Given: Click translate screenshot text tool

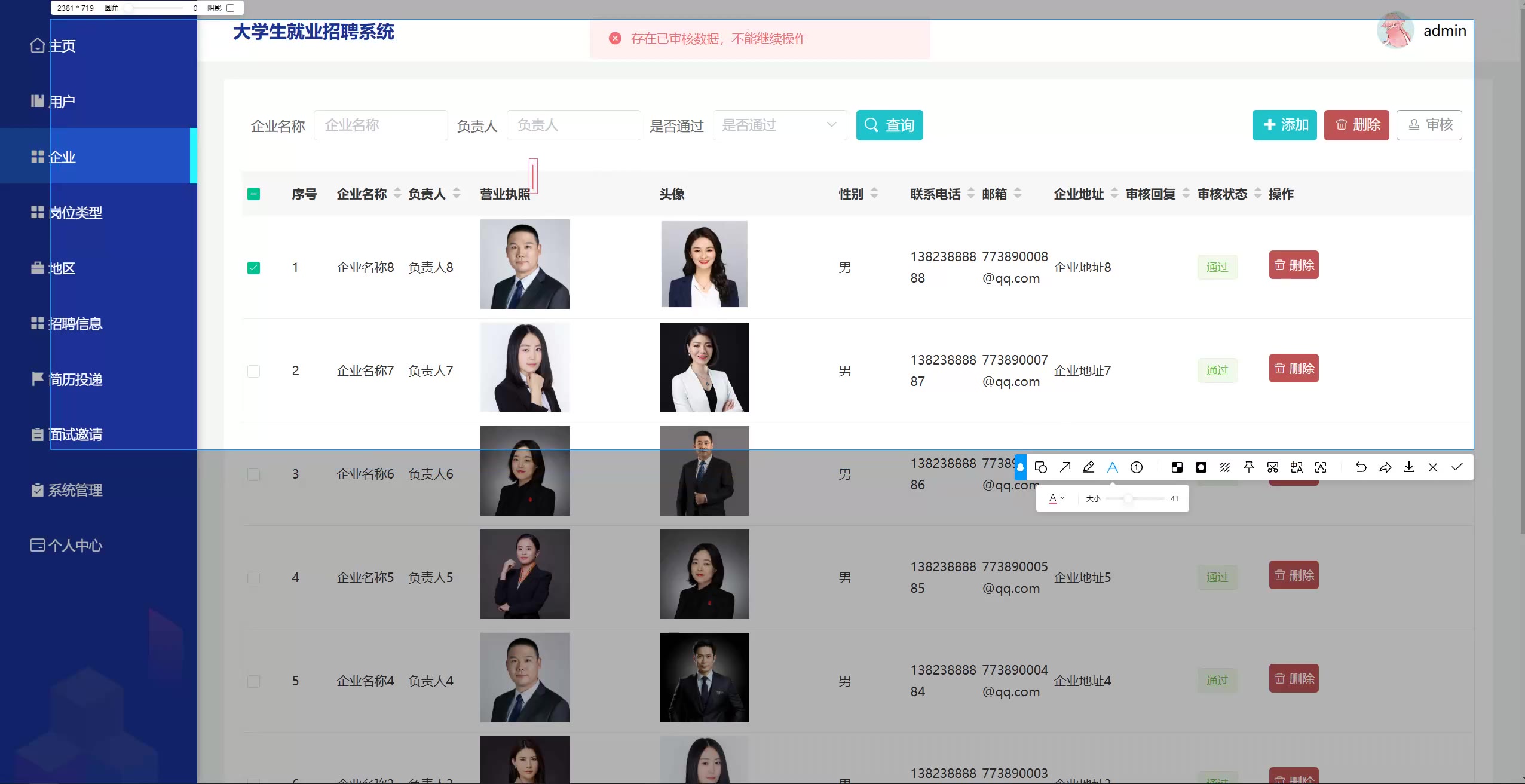Looking at the screenshot, I should pos(1297,467).
